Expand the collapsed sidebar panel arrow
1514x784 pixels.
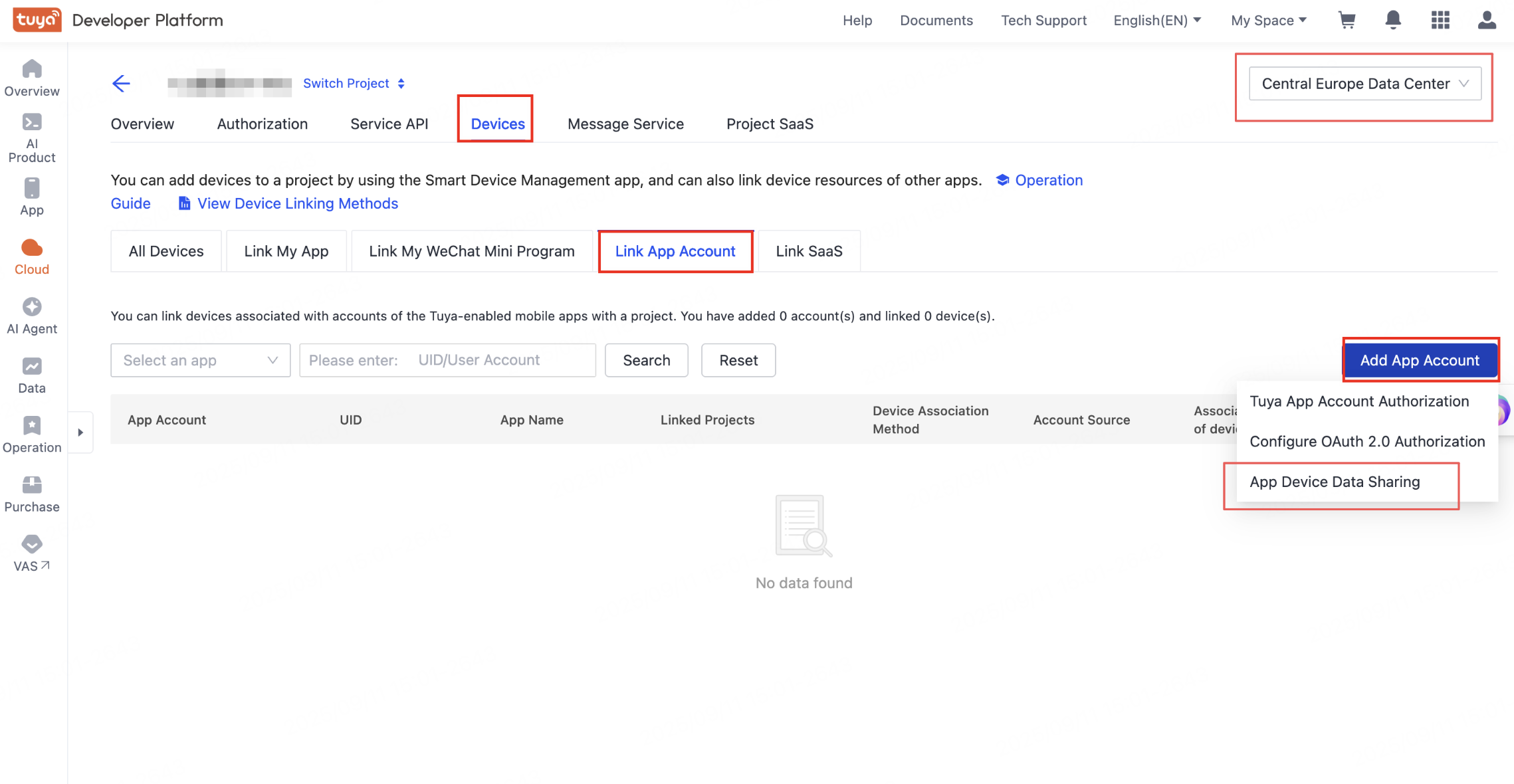coord(80,433)
